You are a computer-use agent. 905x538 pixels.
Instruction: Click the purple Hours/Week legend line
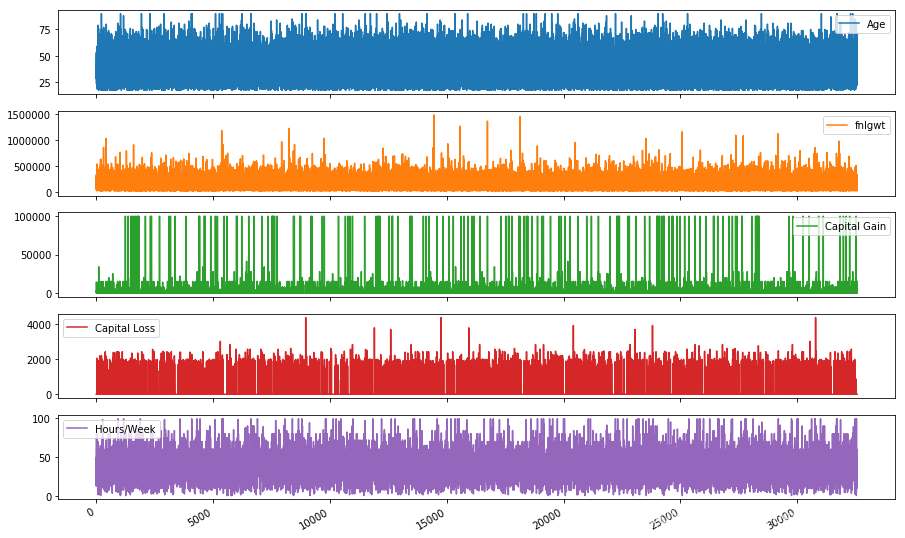pos(77,429)
